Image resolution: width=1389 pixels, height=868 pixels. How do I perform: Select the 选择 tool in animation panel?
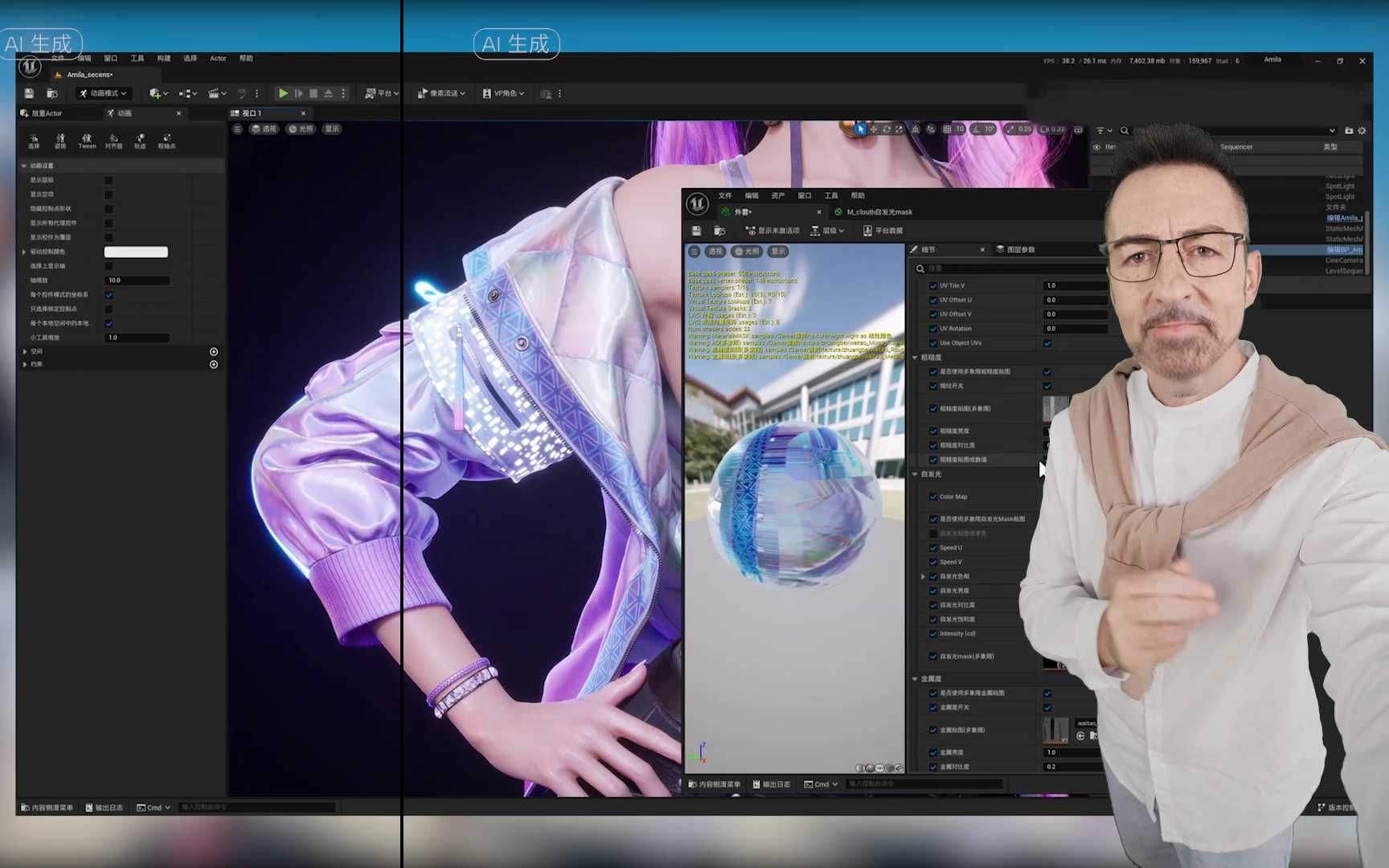click(x=34, y=141)
